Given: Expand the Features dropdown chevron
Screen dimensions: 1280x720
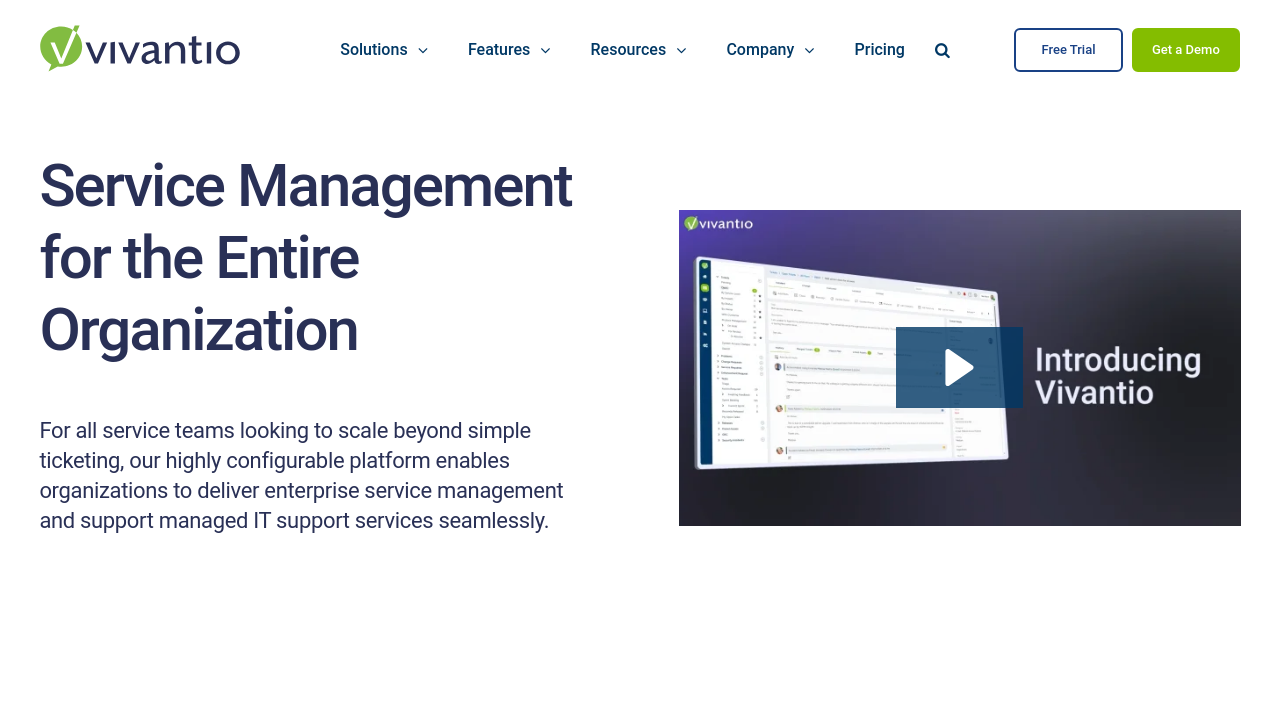Looking at the screenshot, I should (x=545, y=51).
